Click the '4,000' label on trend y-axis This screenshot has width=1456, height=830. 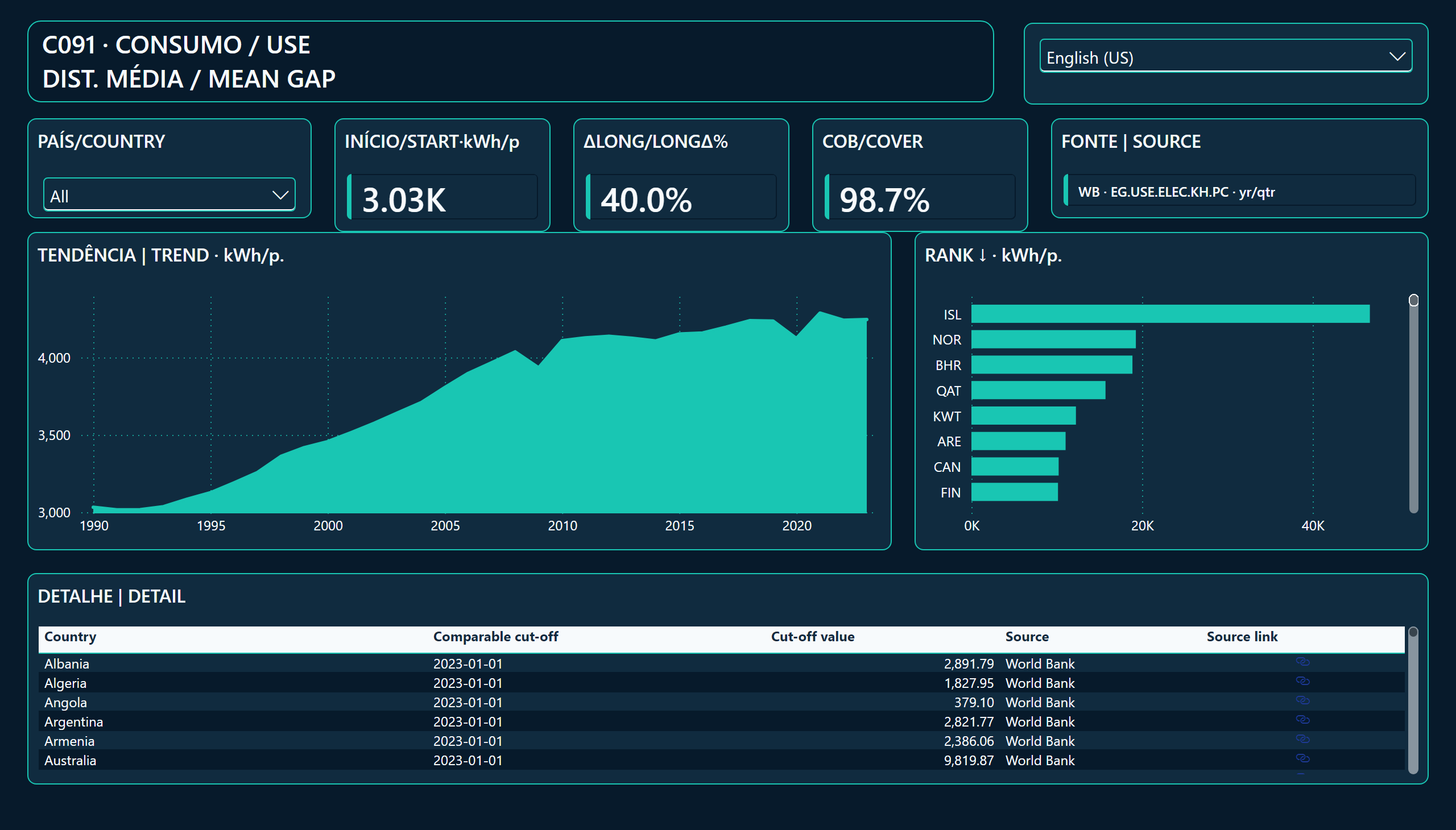[54, 358]
